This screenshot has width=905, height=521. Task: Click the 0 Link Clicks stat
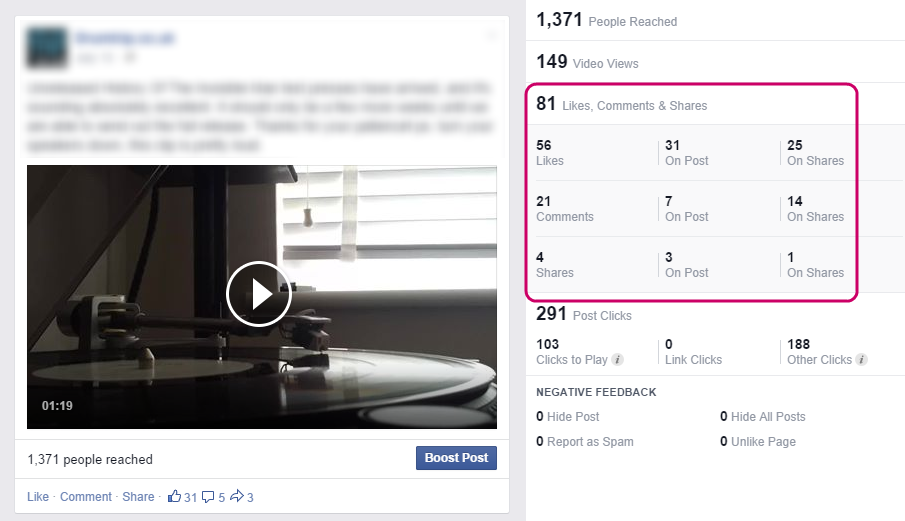tap(693, 352)
